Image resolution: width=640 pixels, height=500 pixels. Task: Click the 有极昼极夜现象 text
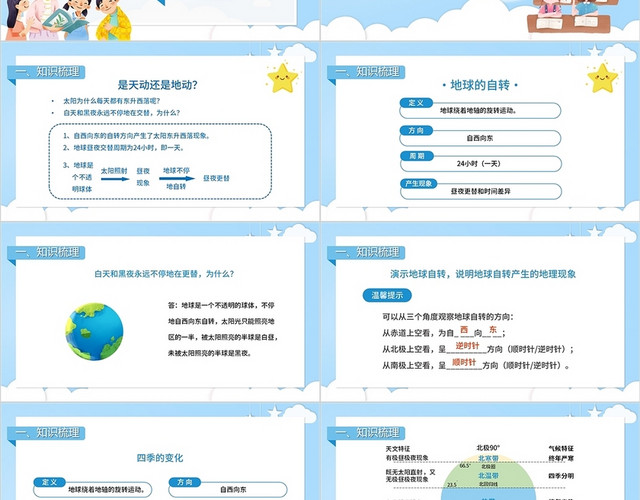click(407, 458)
